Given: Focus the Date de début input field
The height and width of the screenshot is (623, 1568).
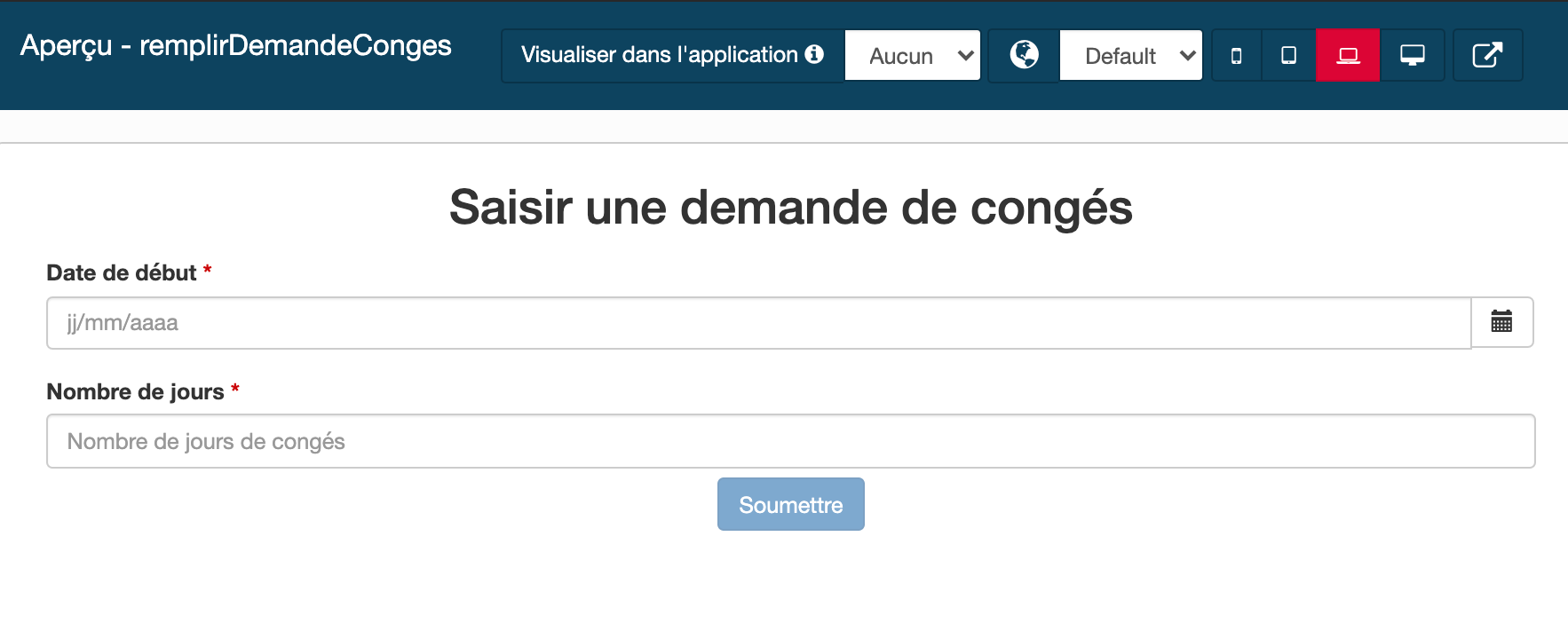Looking at the screenshot, I should coord(759,323).
